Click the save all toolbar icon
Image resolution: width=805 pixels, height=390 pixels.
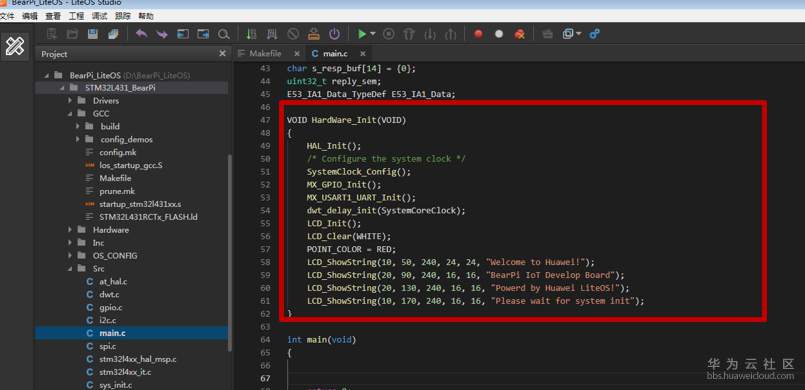tap(113, 34)
